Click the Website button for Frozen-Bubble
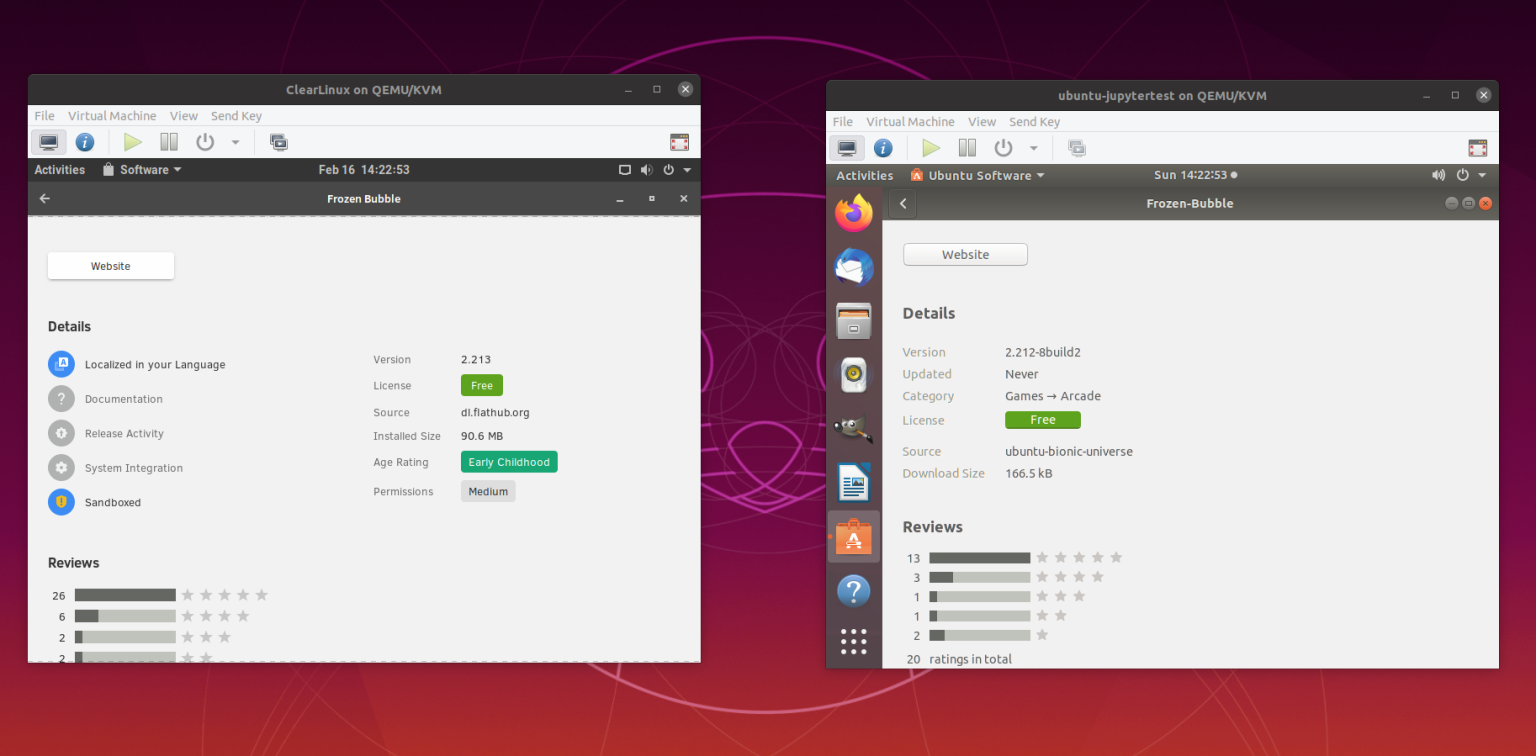 pyautogui.click(x=964, y=254)
